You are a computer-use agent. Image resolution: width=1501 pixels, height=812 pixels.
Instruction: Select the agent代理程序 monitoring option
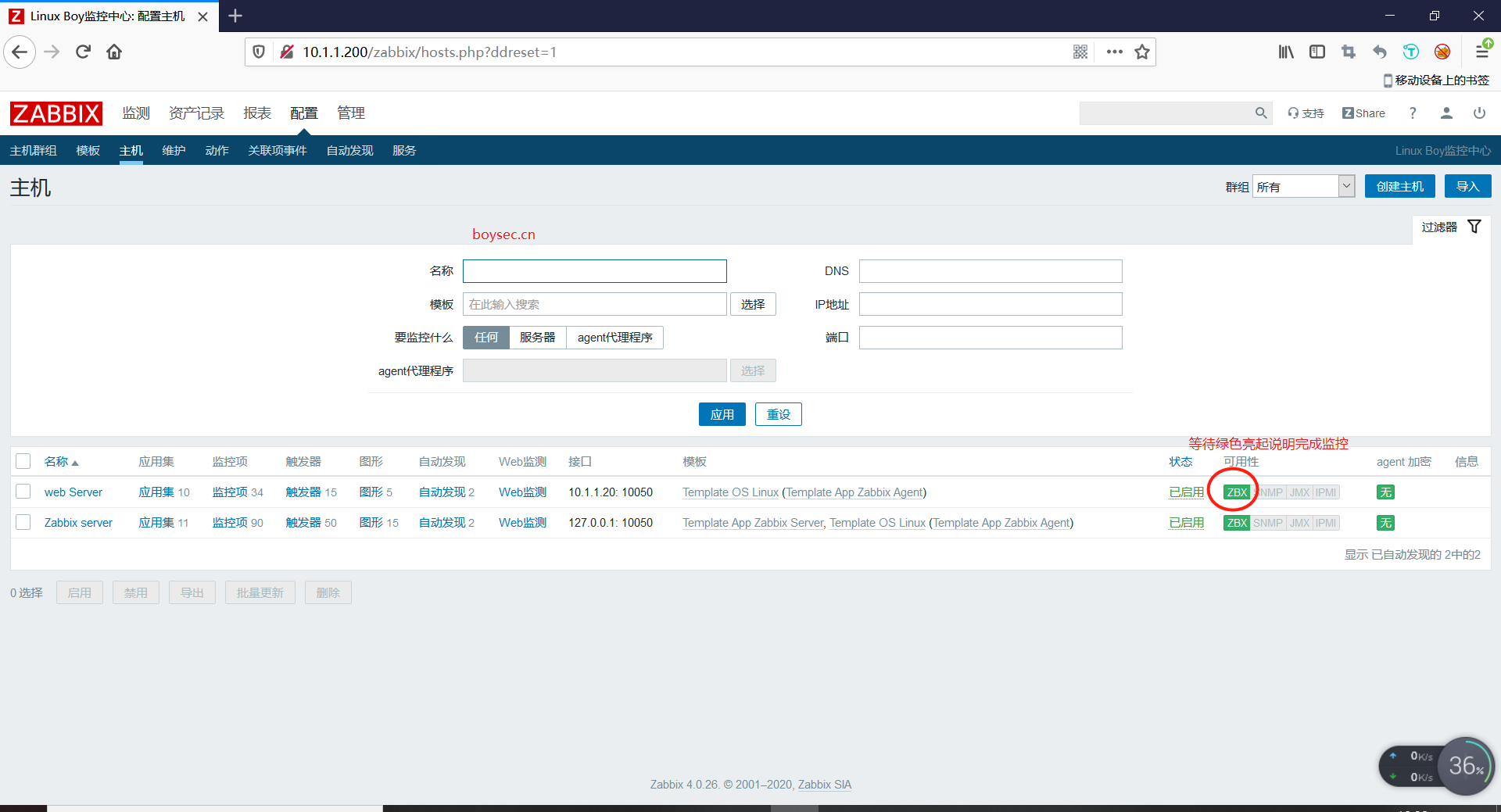(x=614, y=338)
